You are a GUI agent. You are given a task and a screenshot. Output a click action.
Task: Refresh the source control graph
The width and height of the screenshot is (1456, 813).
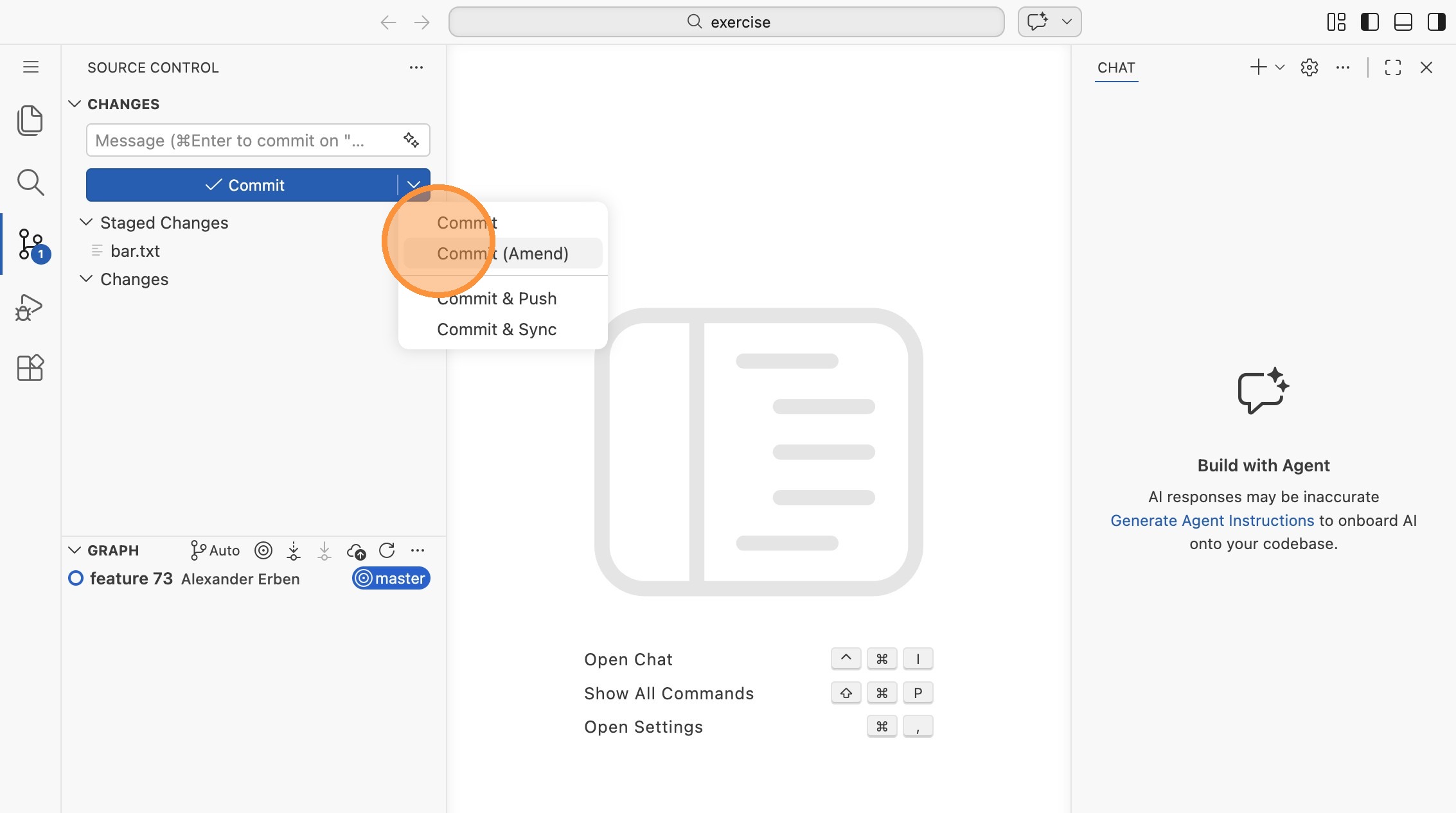387,550
